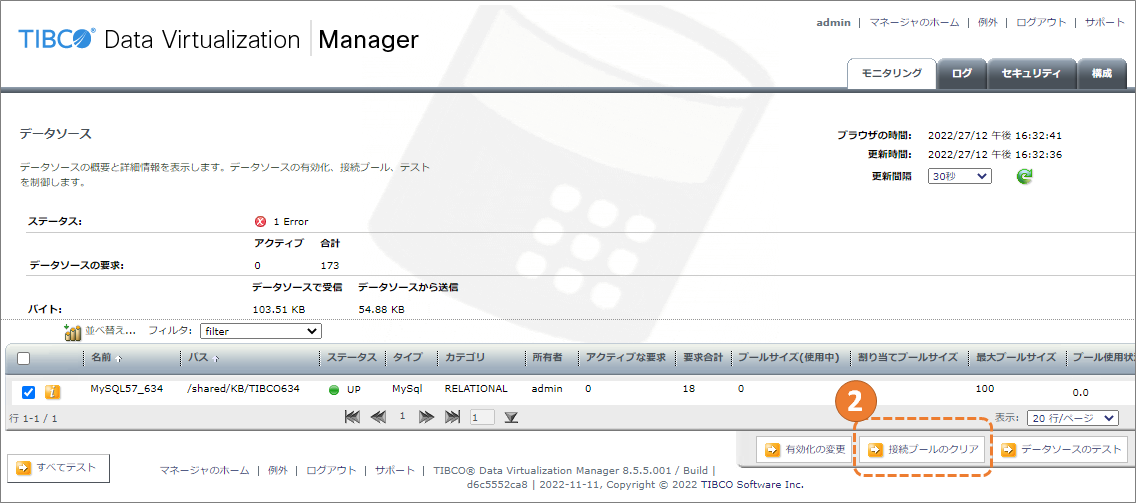1136x503 pixels.
Task: Click the TIBCO logo
Action: [x=57, y=39]
